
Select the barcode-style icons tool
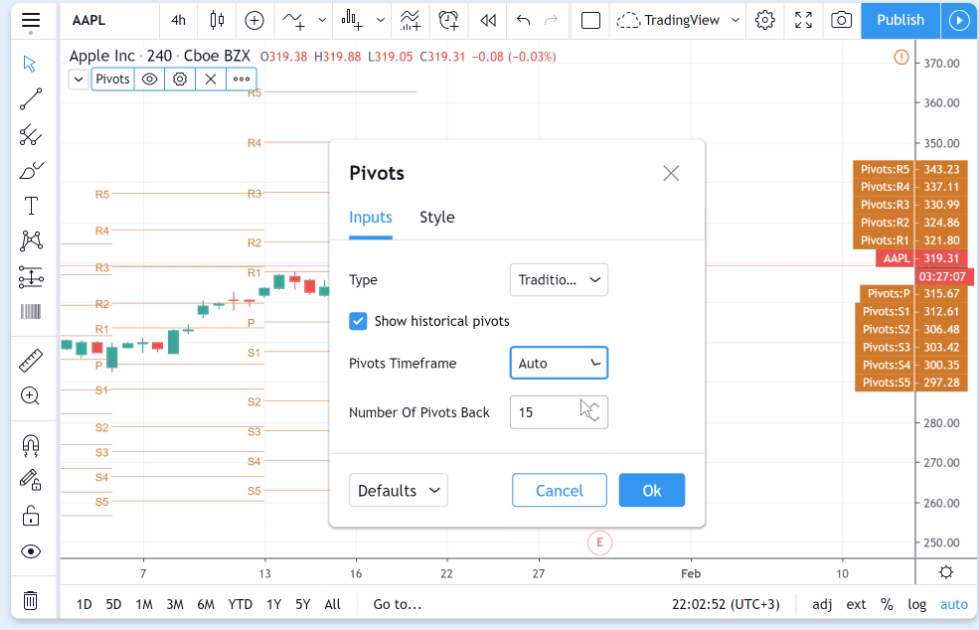(x=31, y=312)
